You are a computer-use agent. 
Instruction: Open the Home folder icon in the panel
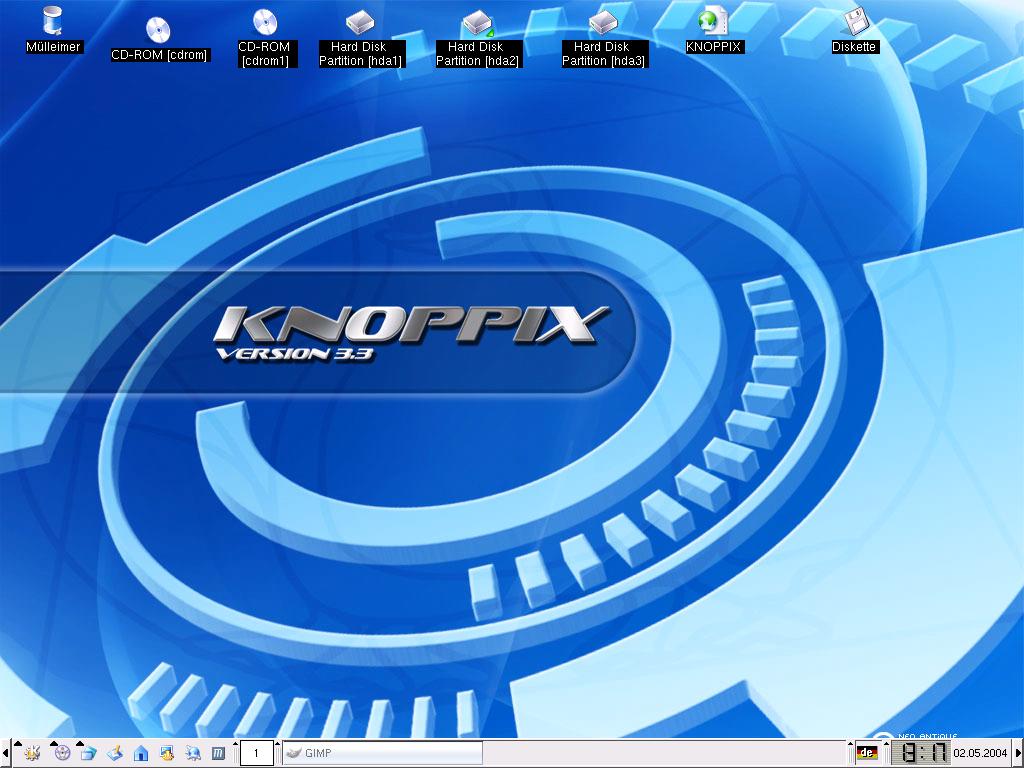point(140,753)
